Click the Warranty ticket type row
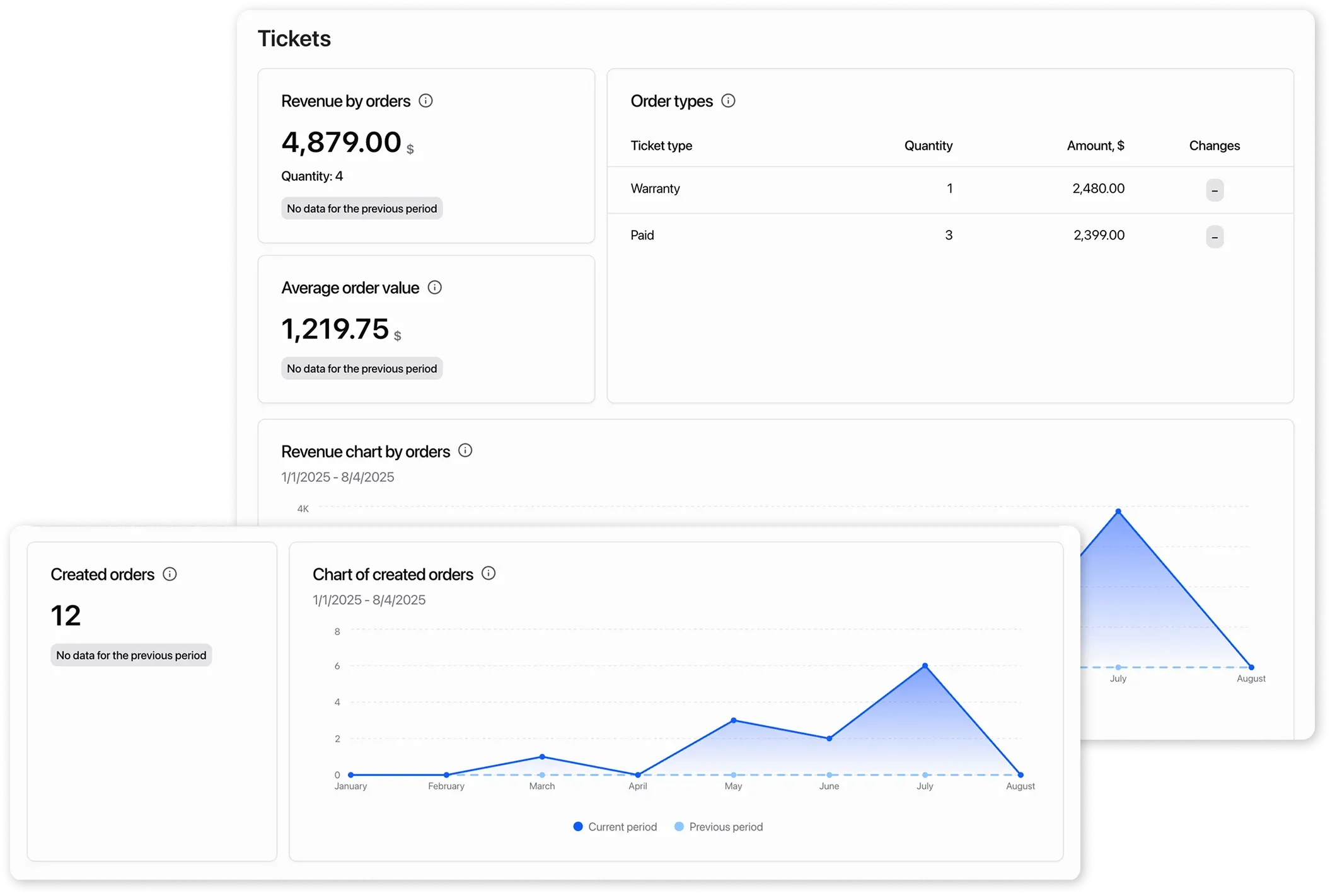The image size is (1330, 896). pyautogui.click(x=656, y=188)
